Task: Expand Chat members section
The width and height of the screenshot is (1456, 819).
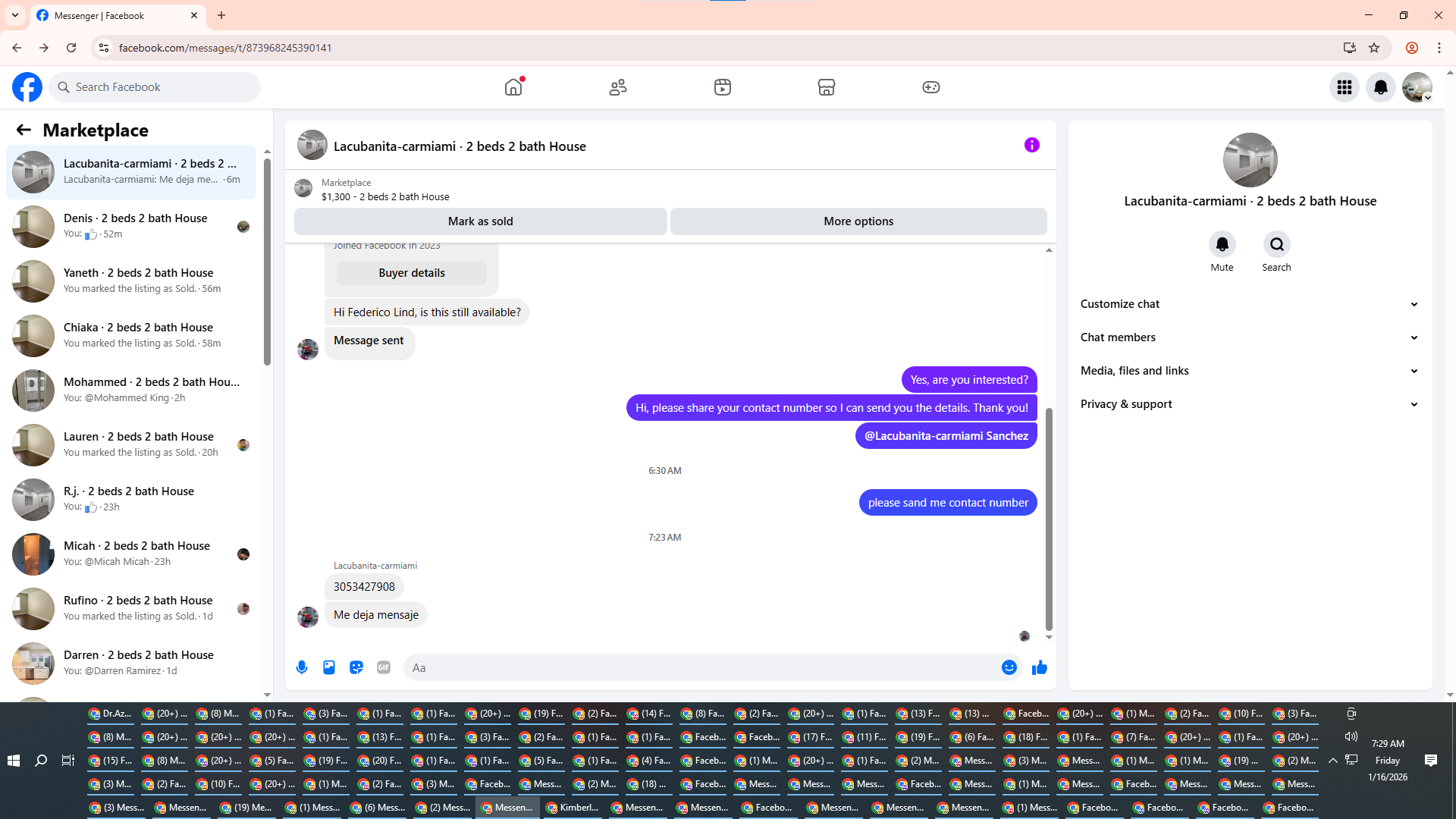Action: tap(1249, 337)
